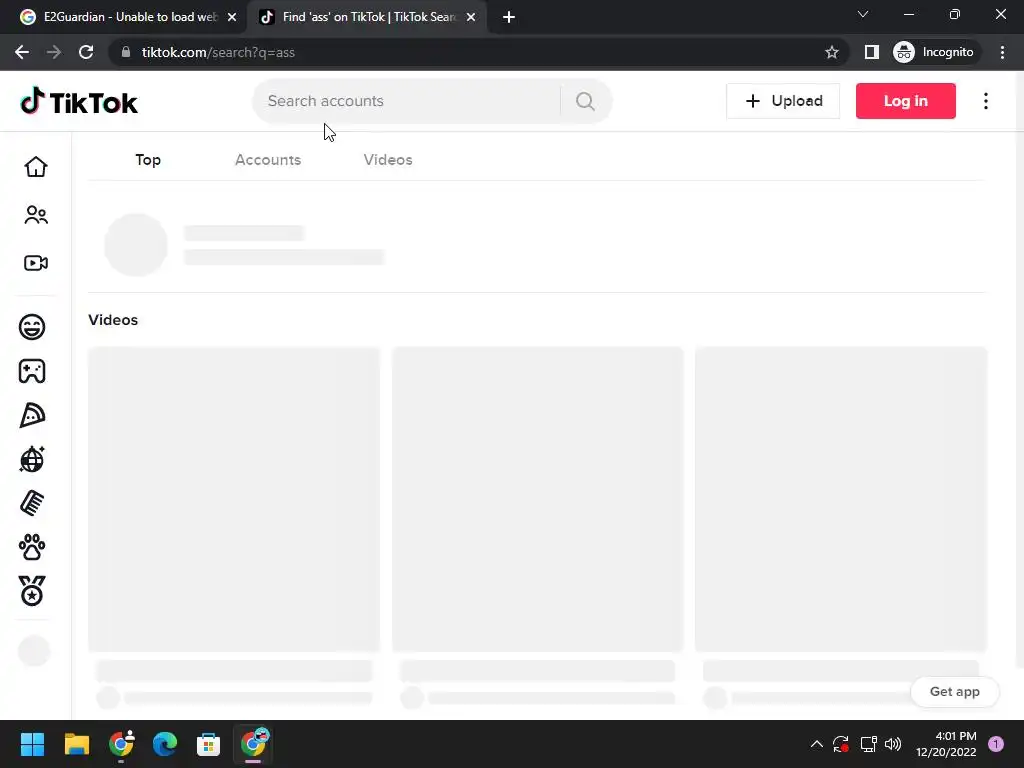Select the Food pizza slice category
Image resolution: width=1024 pixels, height=768 pixels.
[x=32, y=415]
